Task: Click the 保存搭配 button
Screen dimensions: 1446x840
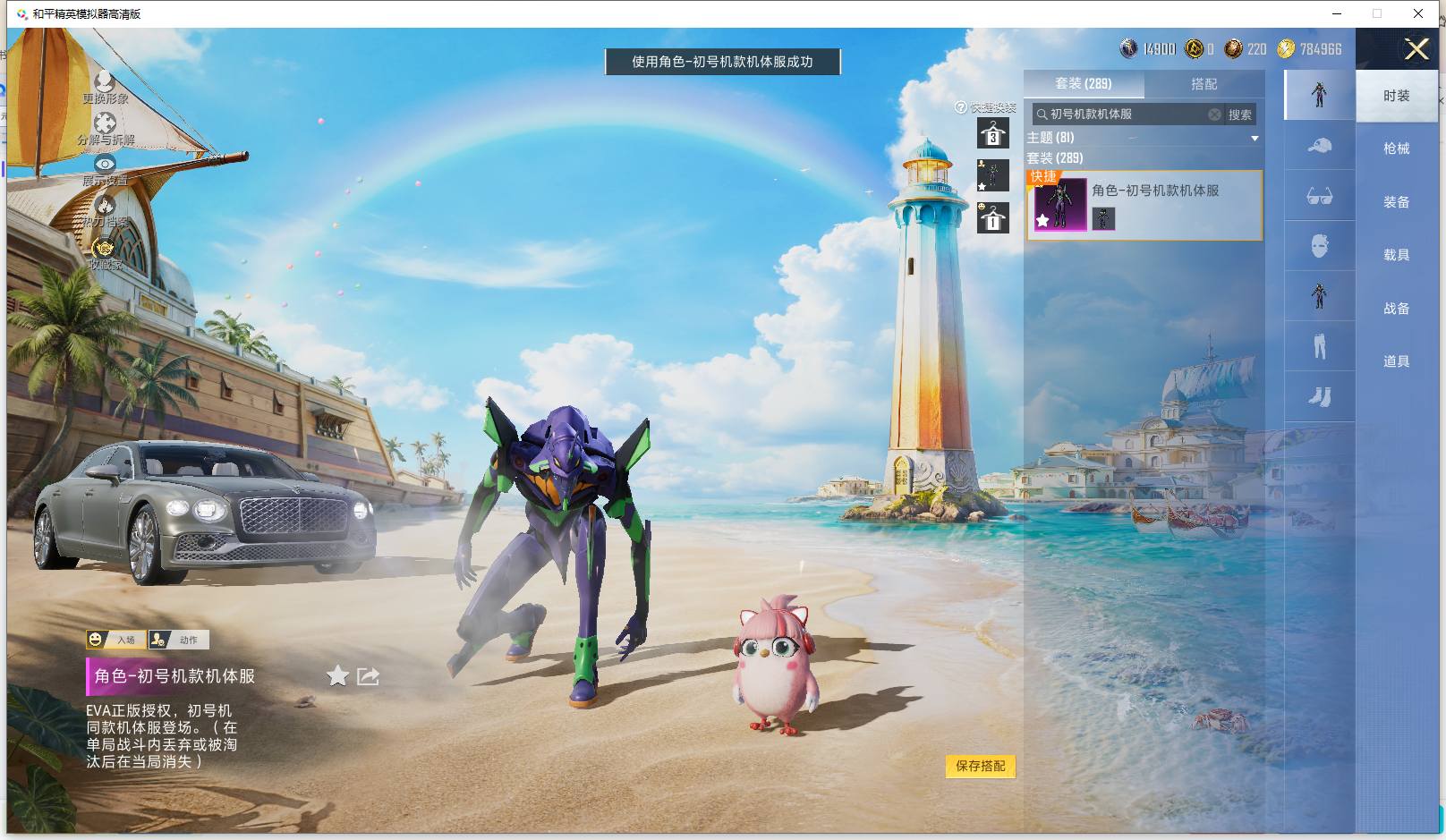Action: pyautogui.click(x=981, y=766)
